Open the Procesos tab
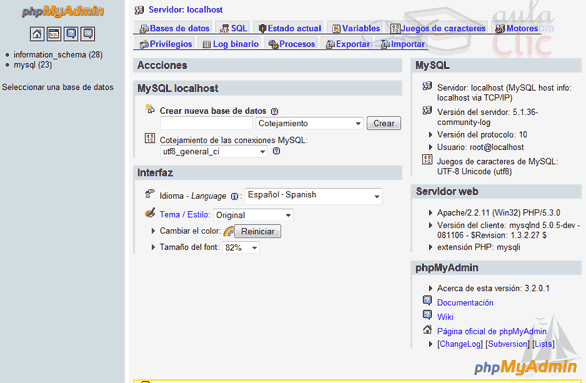Screen dimensions: 586x383 tap(292, 44)
